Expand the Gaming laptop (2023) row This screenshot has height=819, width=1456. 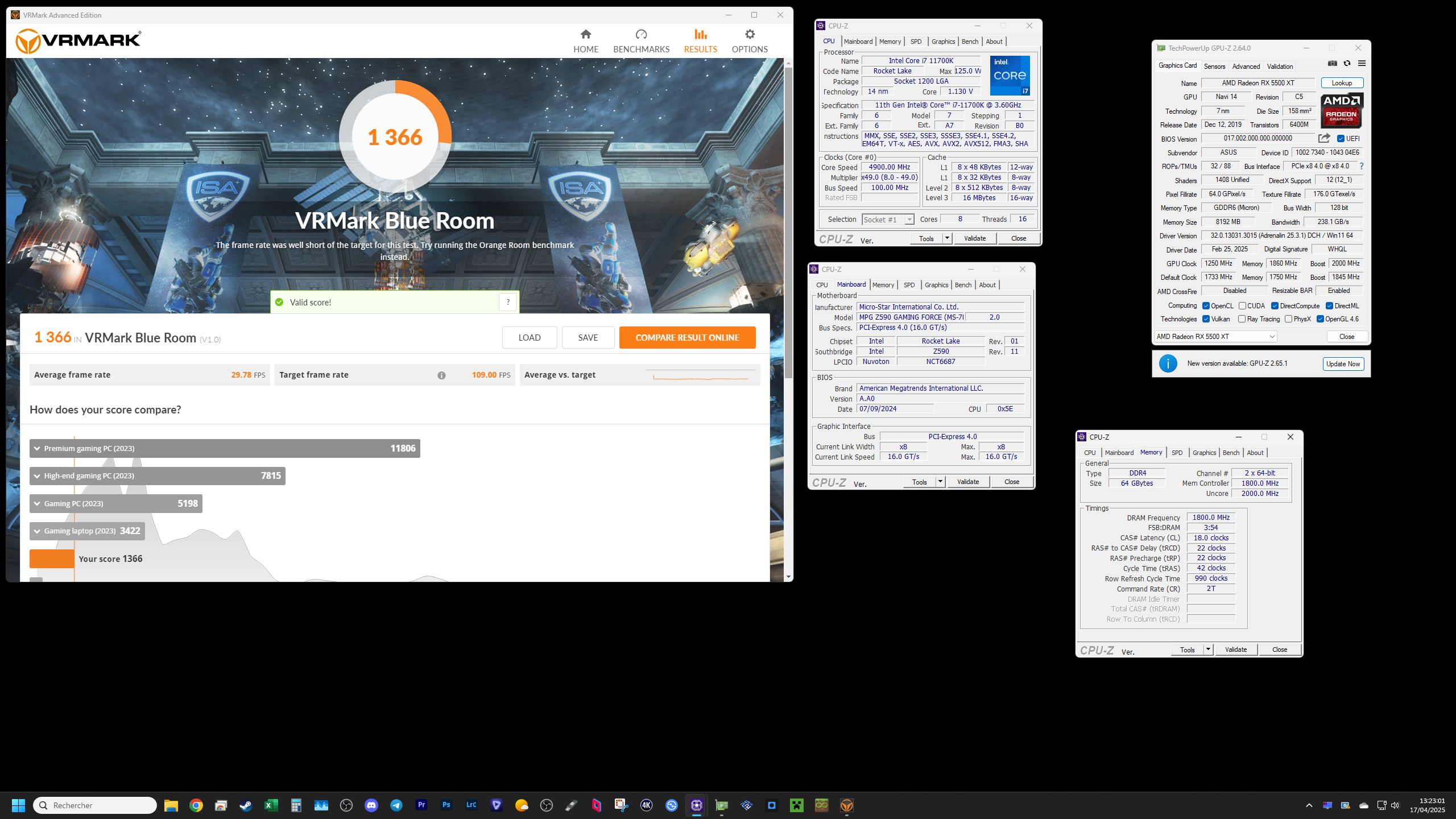[x=87, y=531]
